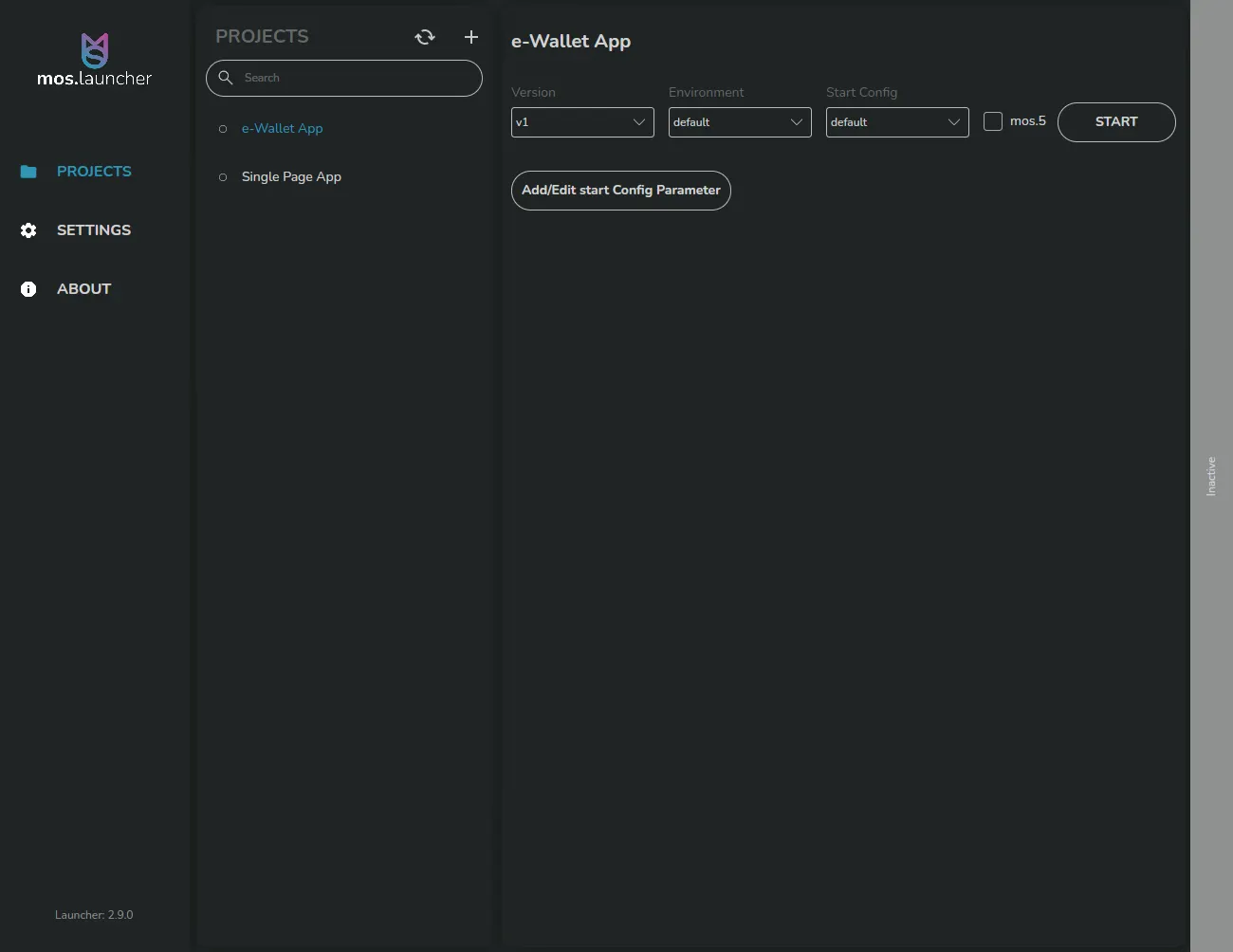
Task: Select Single Page App project
Action: click(x=291, y=177)
